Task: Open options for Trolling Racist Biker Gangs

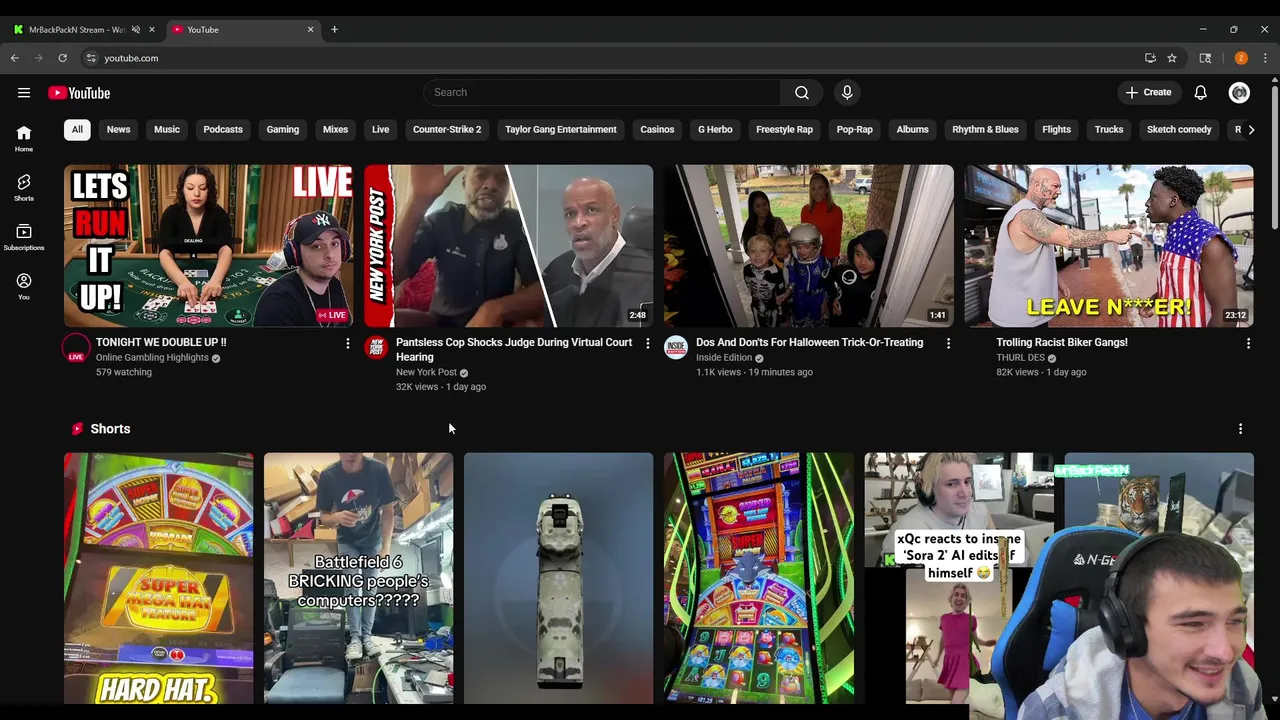Action: pos(1248,343)
